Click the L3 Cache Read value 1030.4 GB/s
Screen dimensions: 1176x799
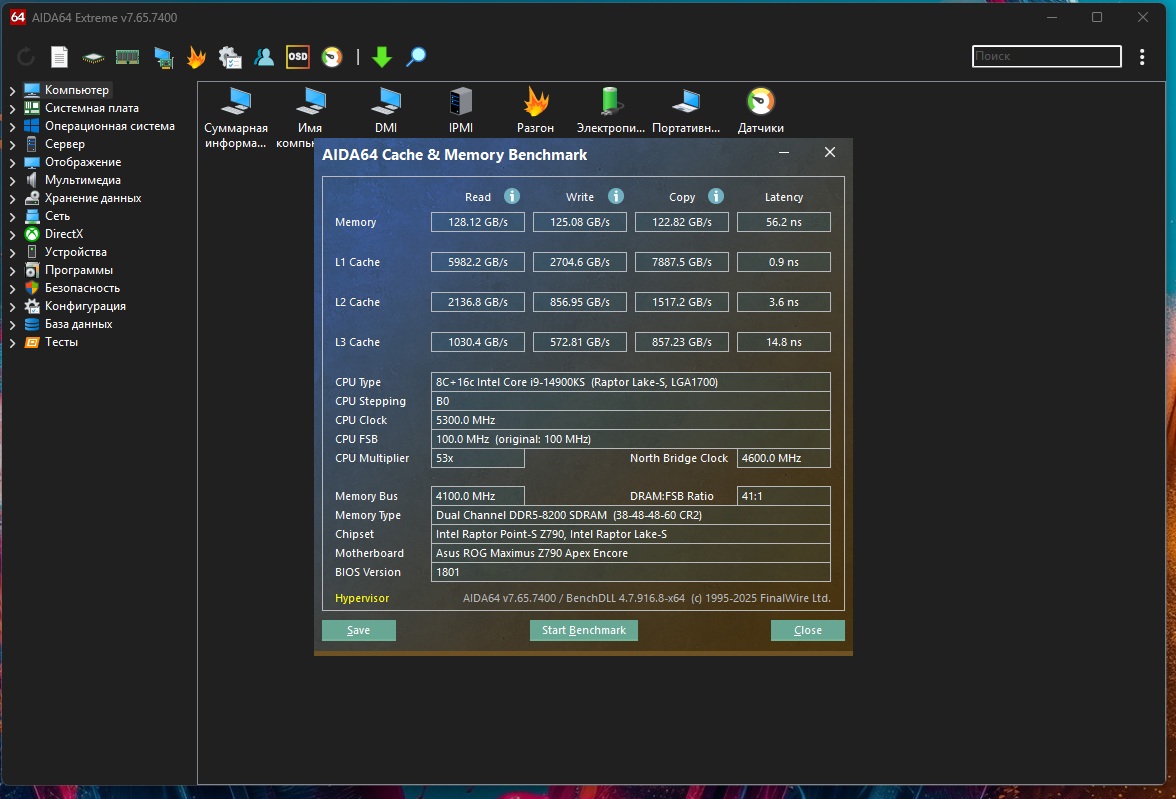tap(478, 341)
